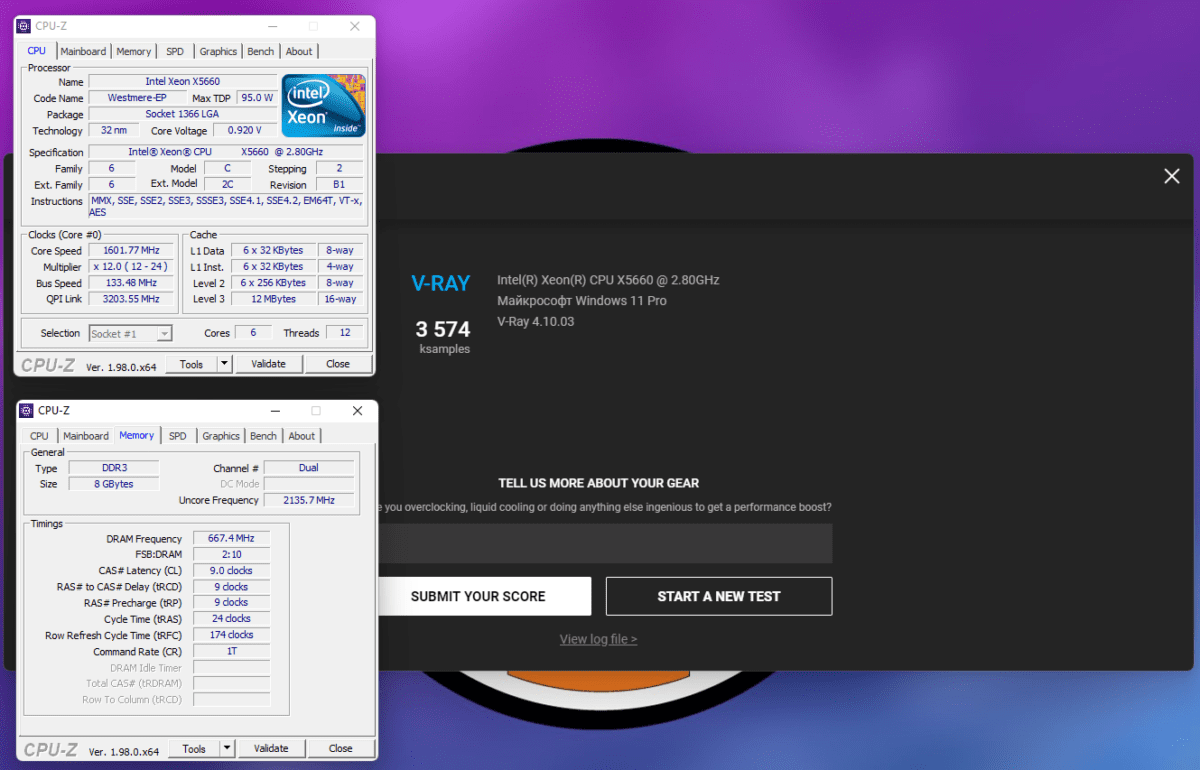Click the 9.0 clocks CAS latency value

click(231, 570)
